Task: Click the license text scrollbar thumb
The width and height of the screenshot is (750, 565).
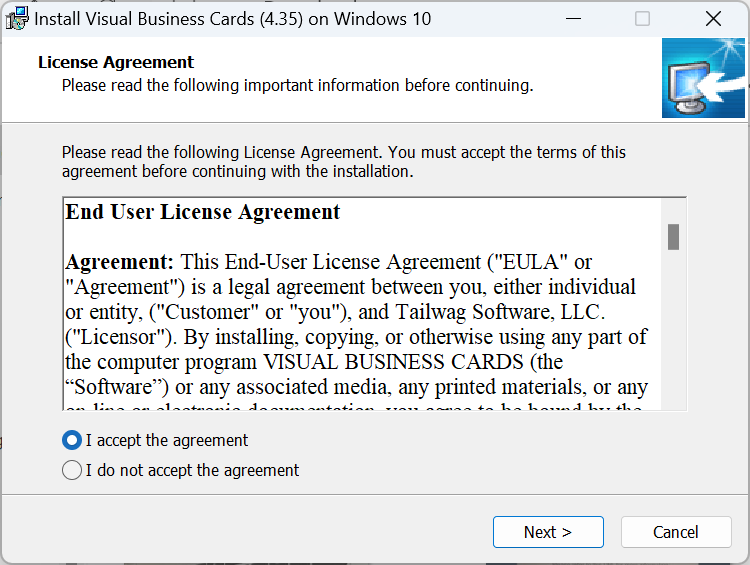Action: 674,237
